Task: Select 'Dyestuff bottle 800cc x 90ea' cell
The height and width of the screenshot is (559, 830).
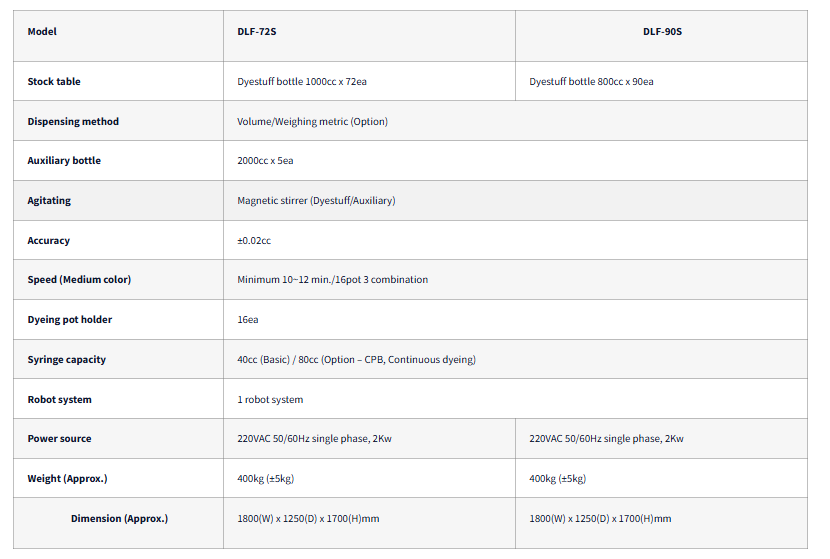Action: click(591, 81)
